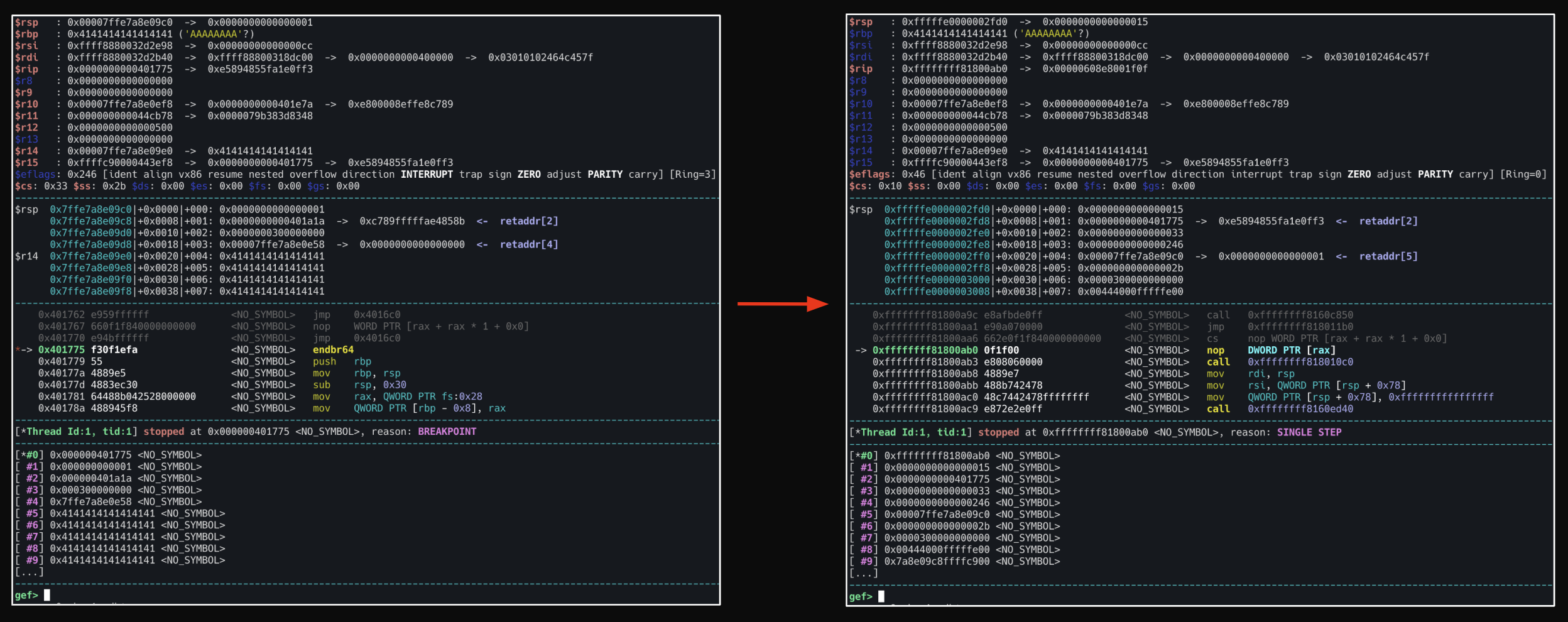1568x622 pixels.
Task: Click the gef> prompt in left terminal
Action: tap(26, 595)
